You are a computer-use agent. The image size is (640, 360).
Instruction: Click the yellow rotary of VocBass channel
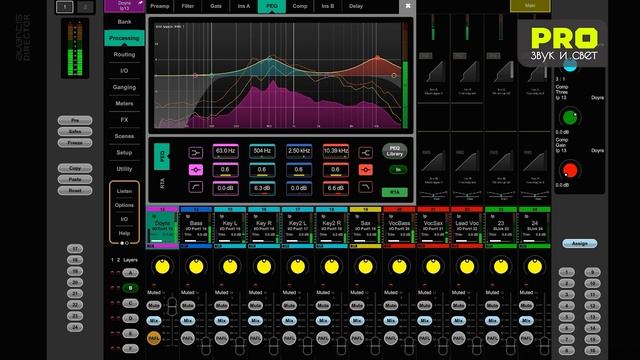(400, 267)
